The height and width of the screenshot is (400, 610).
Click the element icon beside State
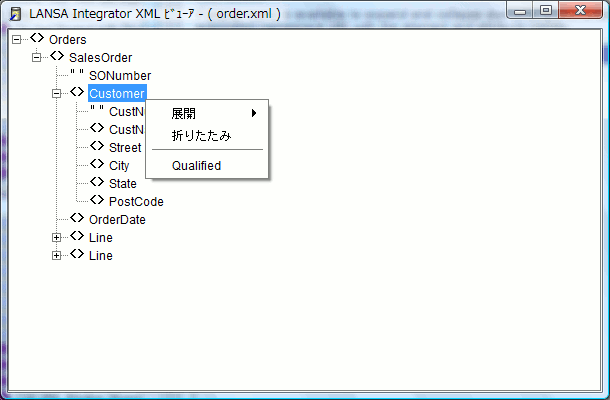point(97,182)
